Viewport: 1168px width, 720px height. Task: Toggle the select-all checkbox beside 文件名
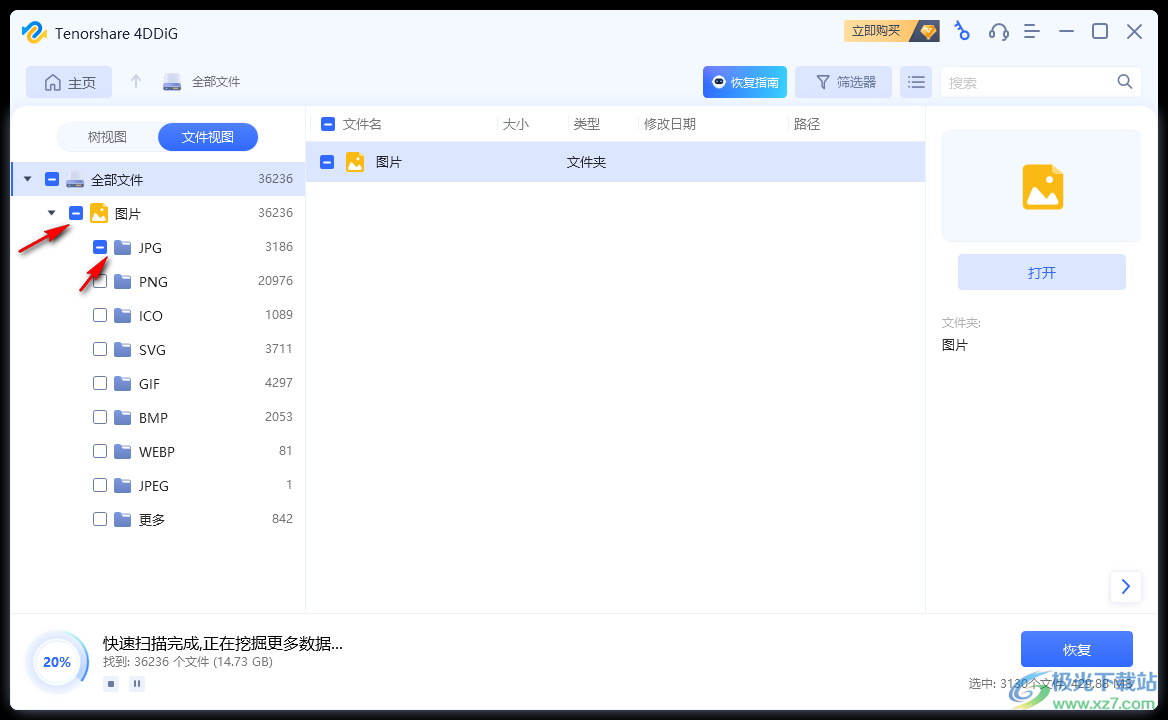328,124
